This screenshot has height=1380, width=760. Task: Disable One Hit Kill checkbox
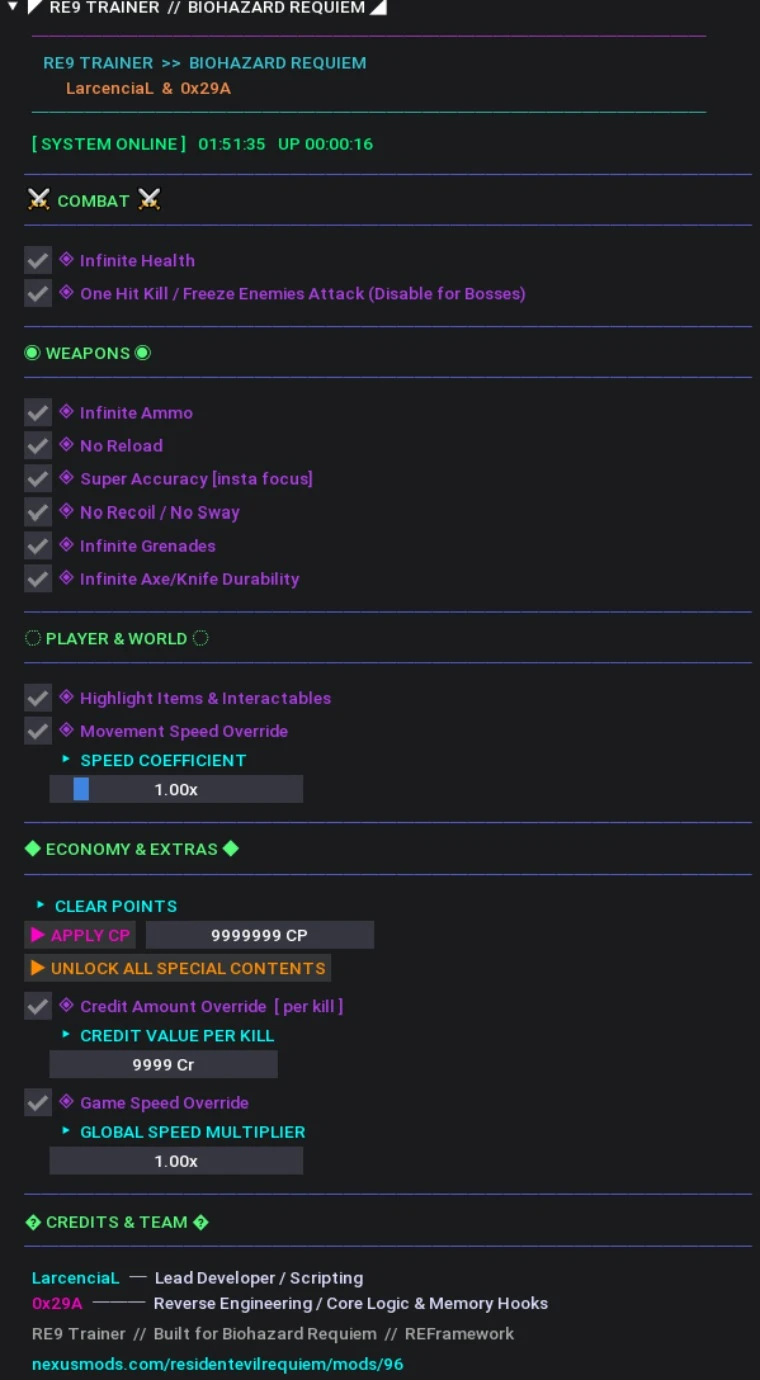[38, 294]
